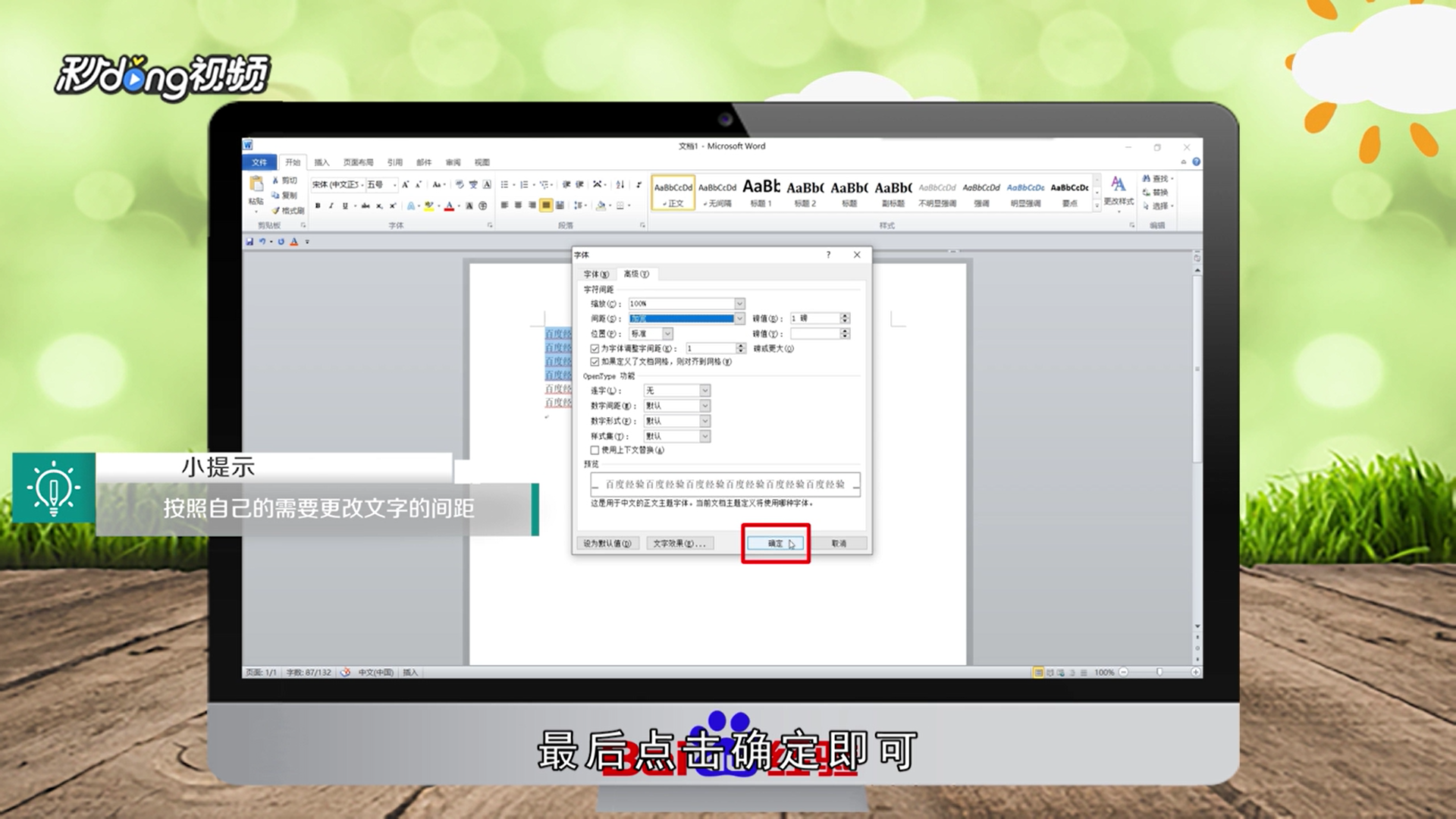The image size is (1456, 819).
Task: Toggle the align to document grid checkbox
Action: click(595, 362)
